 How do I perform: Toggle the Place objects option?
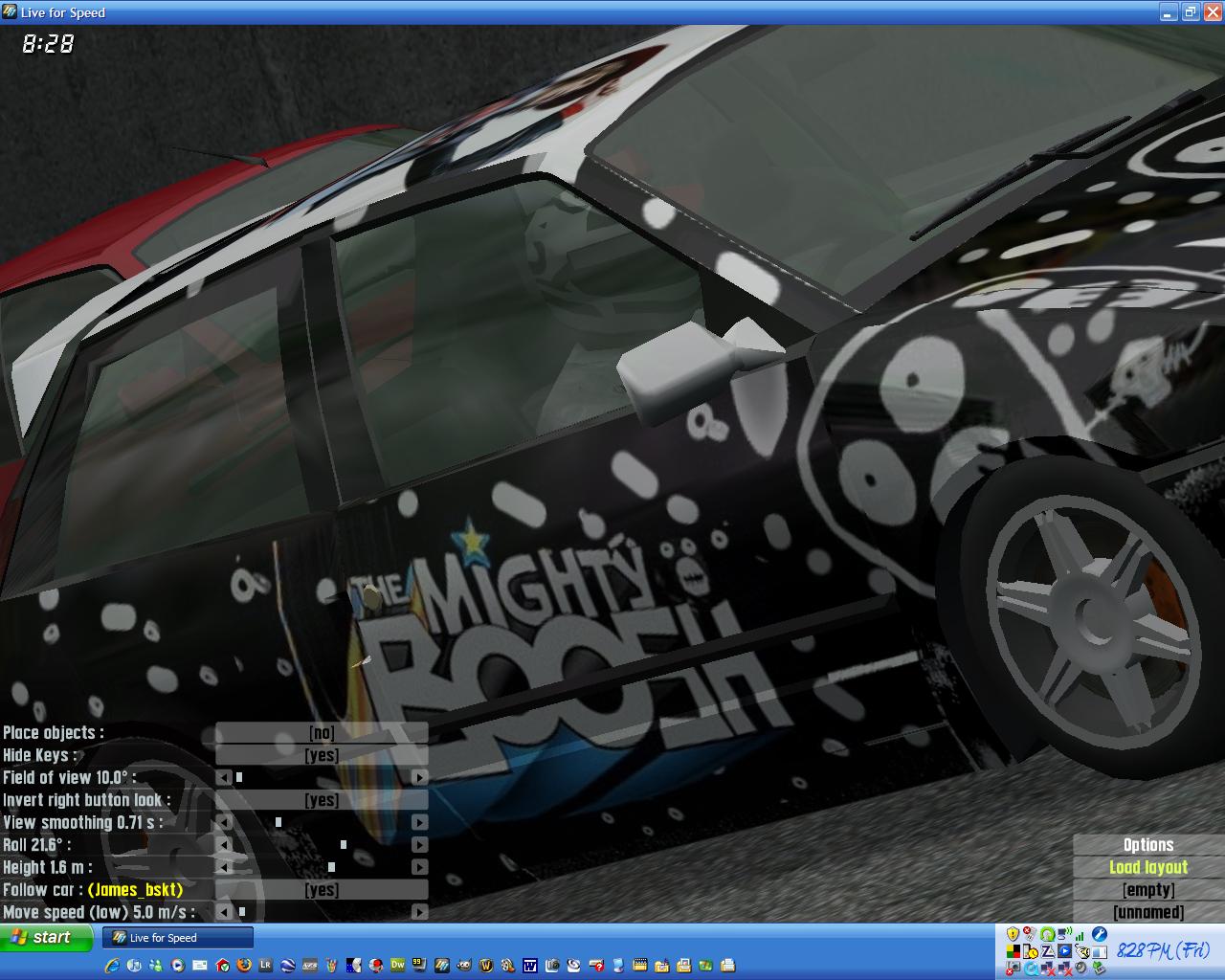pyautogui.click(x=322, y=733)
